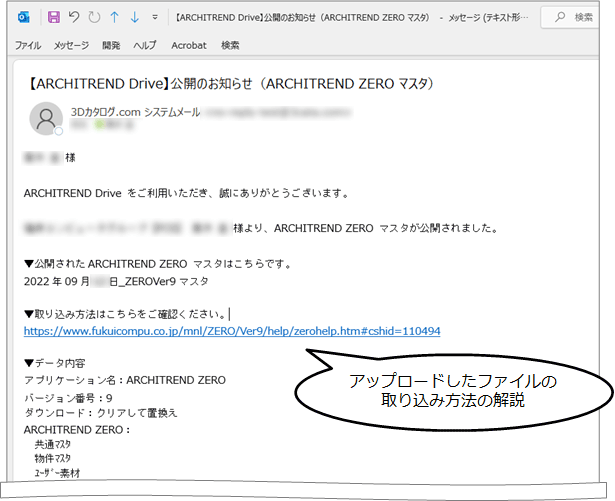Click the Outlook app icon in title bar
Viewport: 615px width, 501px height.
pyautogui.click(x=24, y=17)
